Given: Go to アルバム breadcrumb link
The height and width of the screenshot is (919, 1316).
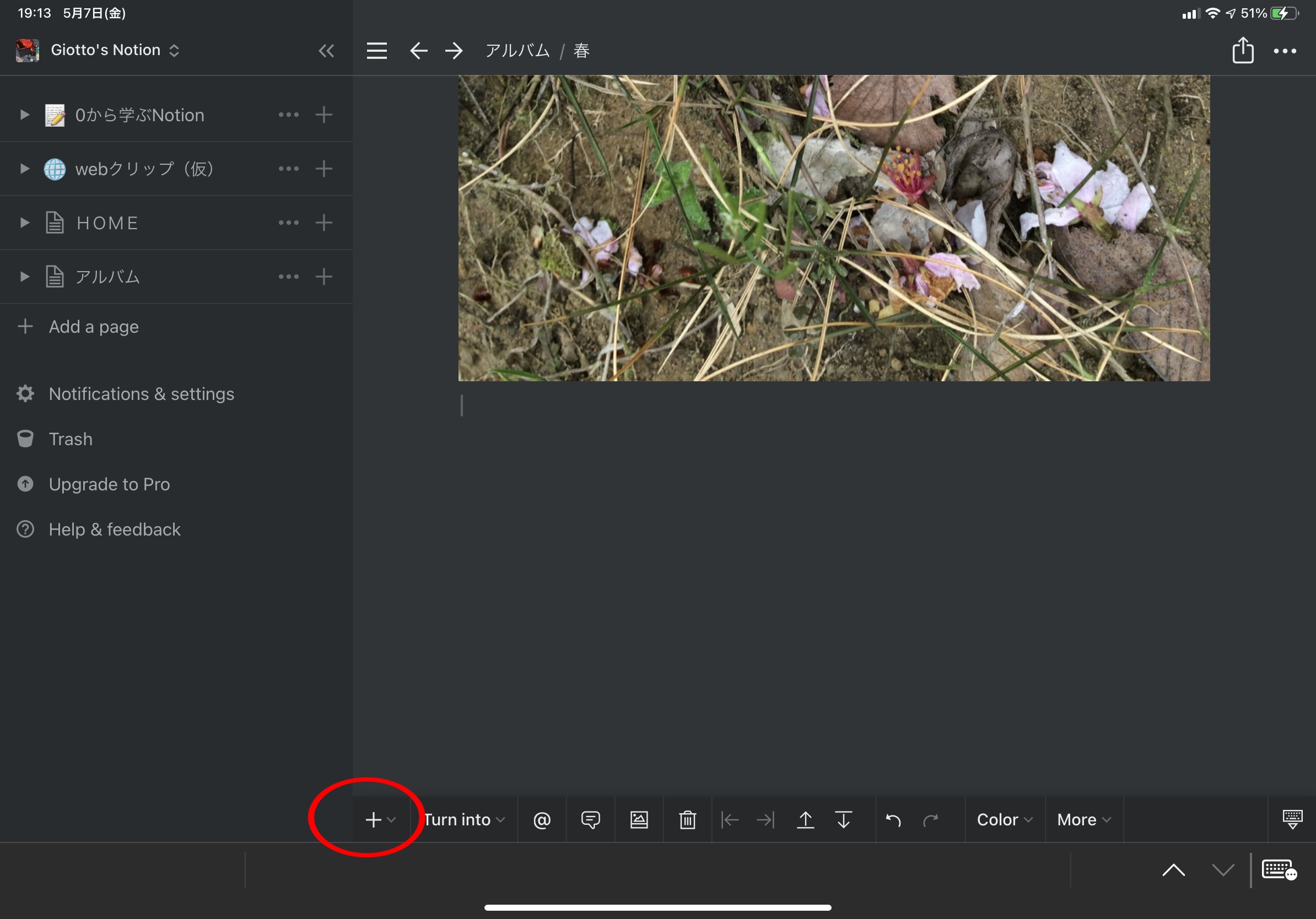Looking at the screenshot, I should tap(517, 51).
